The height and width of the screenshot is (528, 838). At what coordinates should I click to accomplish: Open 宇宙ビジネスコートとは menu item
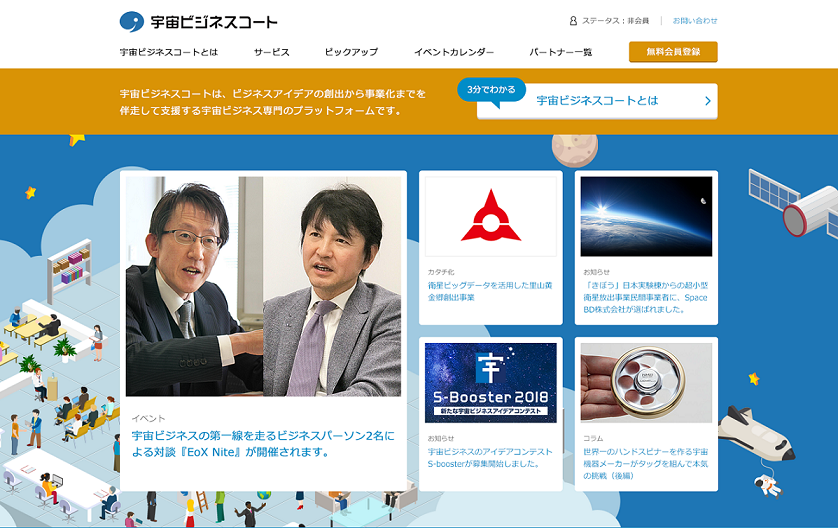[169, 52]
